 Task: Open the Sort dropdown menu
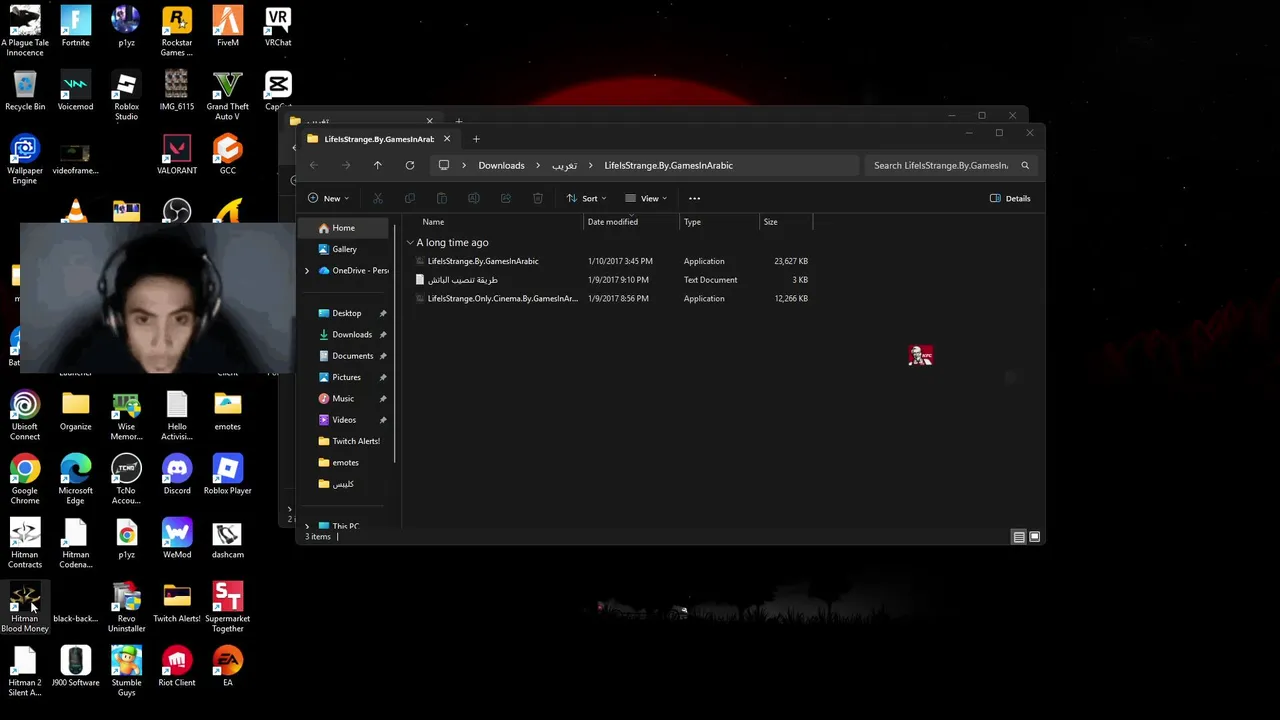(x=588, y=198)
